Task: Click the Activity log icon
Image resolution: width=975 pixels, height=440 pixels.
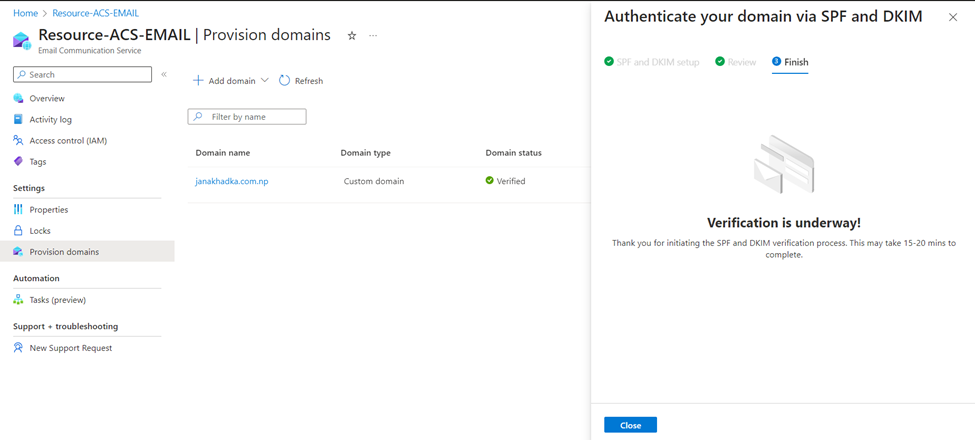Action: tap(18, 119)
